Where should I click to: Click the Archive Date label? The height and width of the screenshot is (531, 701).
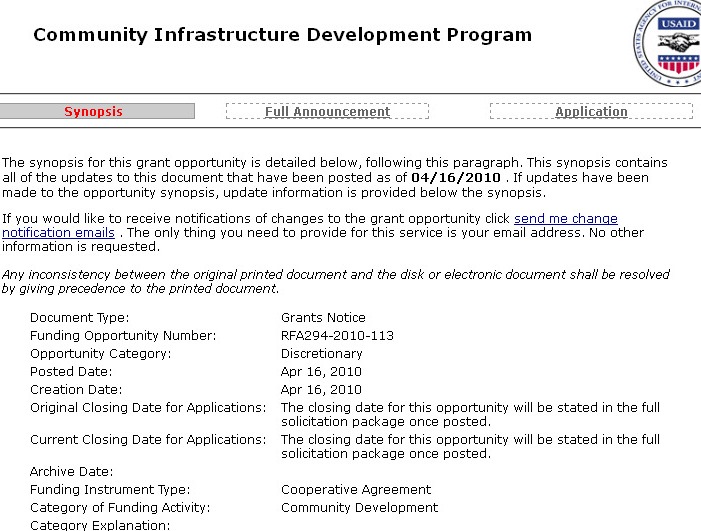coord(73,471)
